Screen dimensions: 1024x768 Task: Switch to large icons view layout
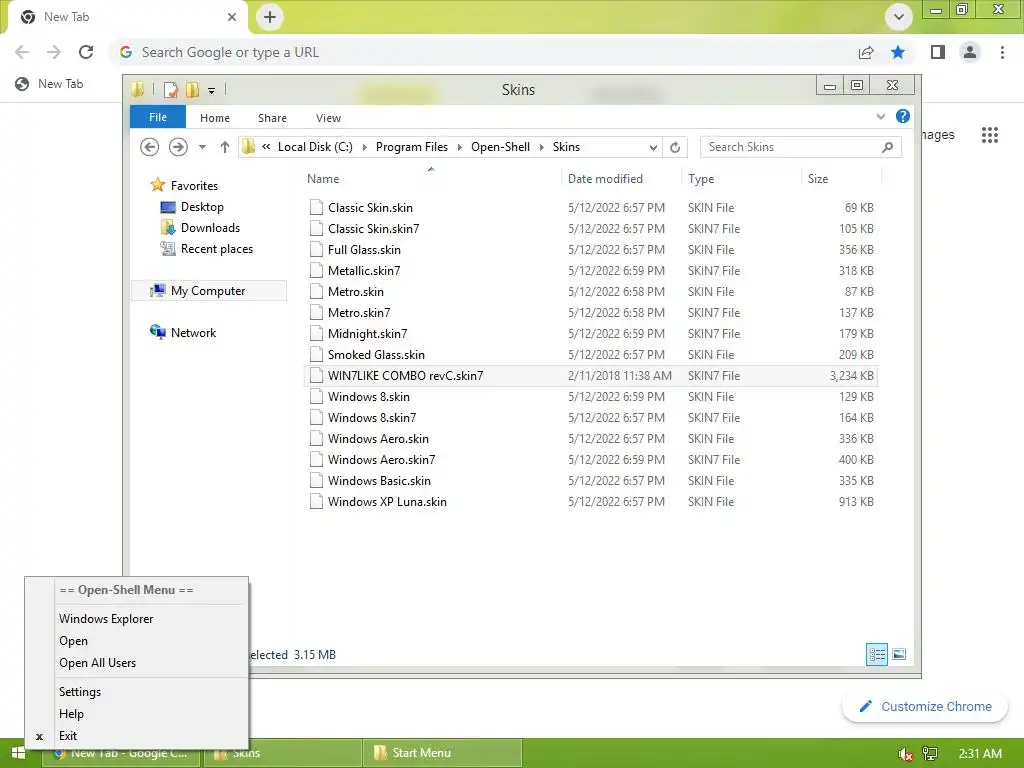899,654
